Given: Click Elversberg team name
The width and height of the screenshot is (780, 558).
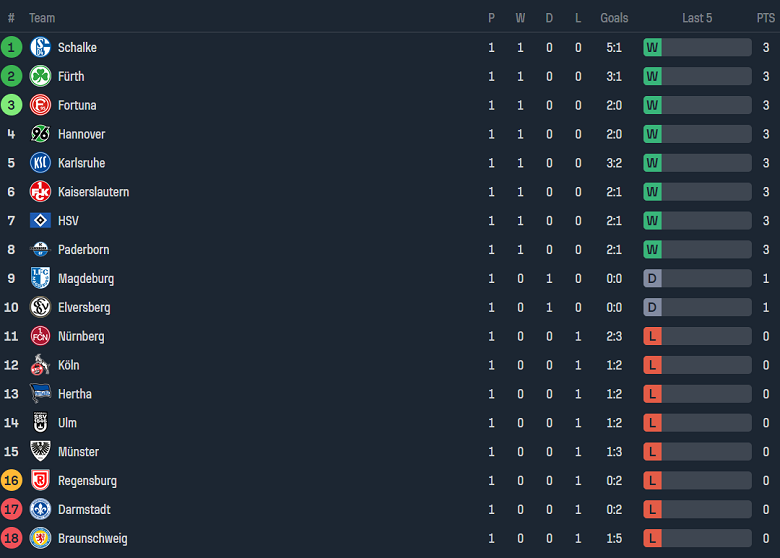Looking at the screenshot, I should 84,307.
